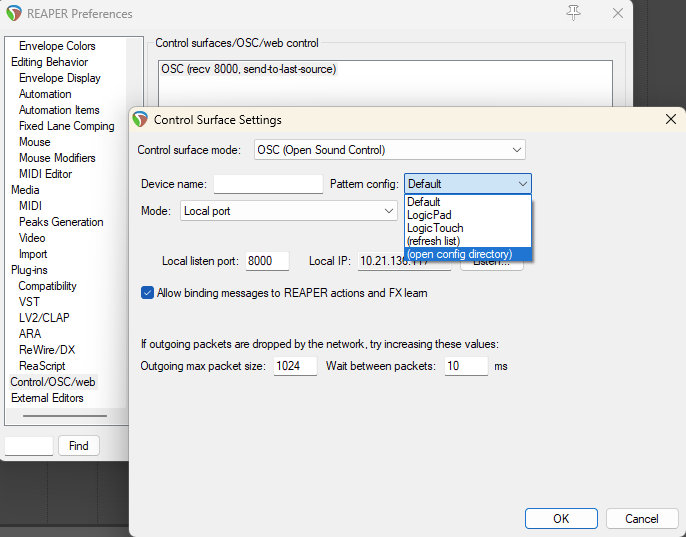The image size is (686, 537).
Task: Close the Control Surface Settings dialog
Action: [x=671, y=119]
